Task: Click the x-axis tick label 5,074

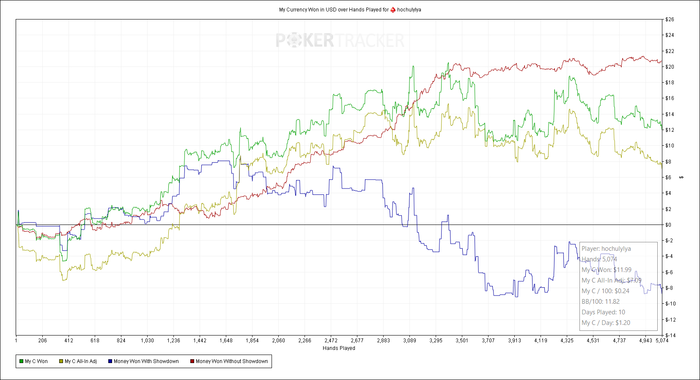Action: pyautogui.click(x=662, y=340)
